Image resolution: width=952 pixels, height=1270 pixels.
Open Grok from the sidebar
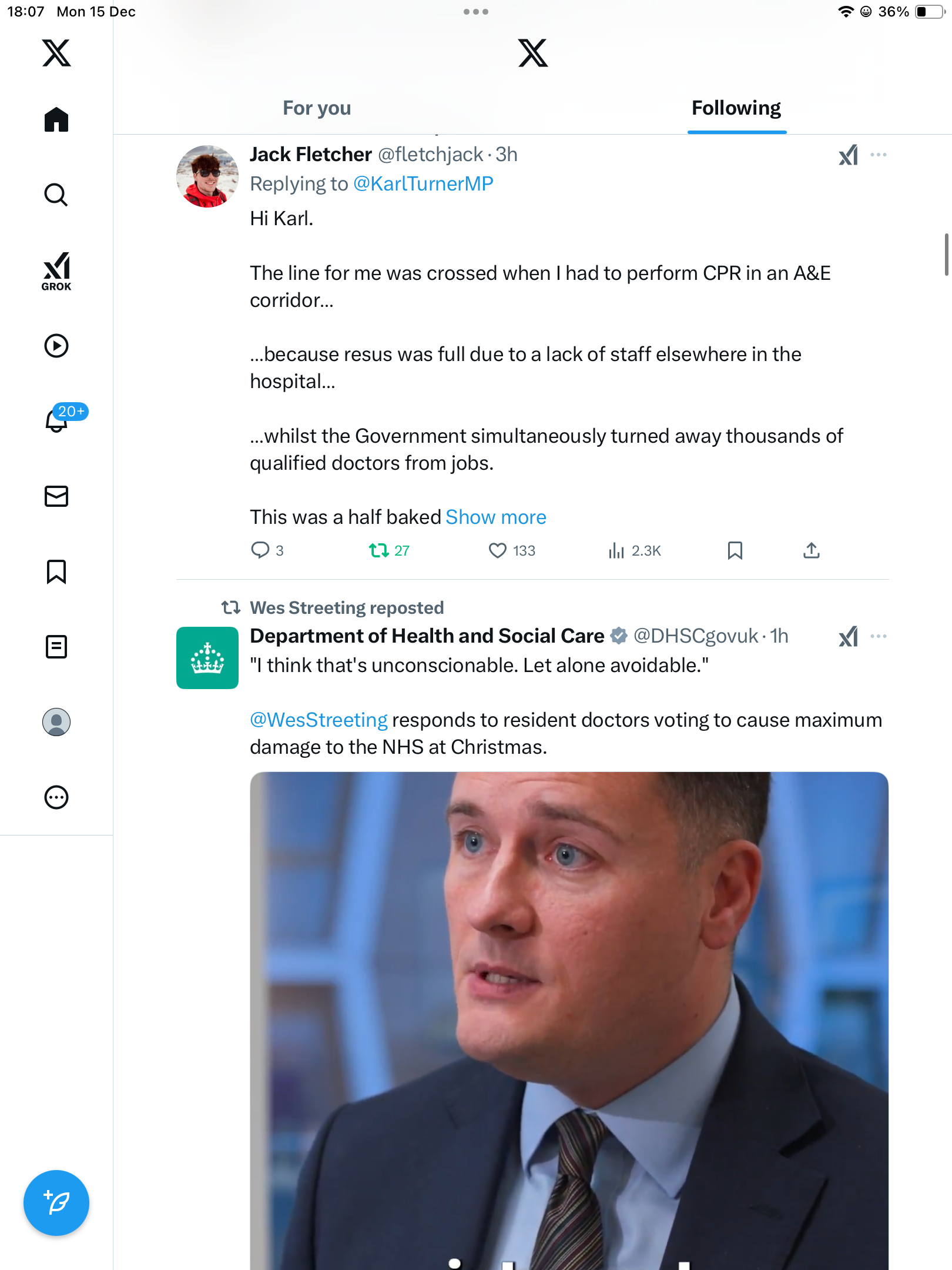pyautogui.click(x=56, y=271)
